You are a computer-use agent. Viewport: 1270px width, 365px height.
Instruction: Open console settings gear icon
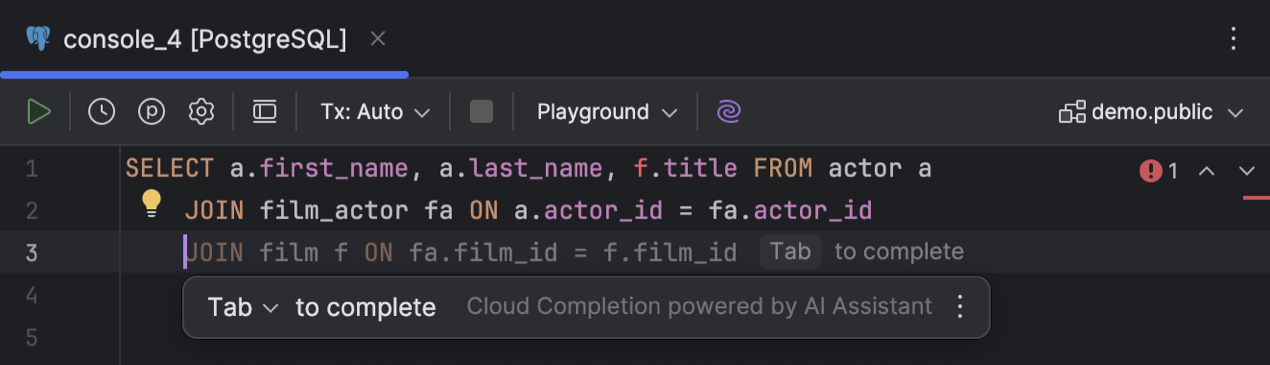point(202,111)
